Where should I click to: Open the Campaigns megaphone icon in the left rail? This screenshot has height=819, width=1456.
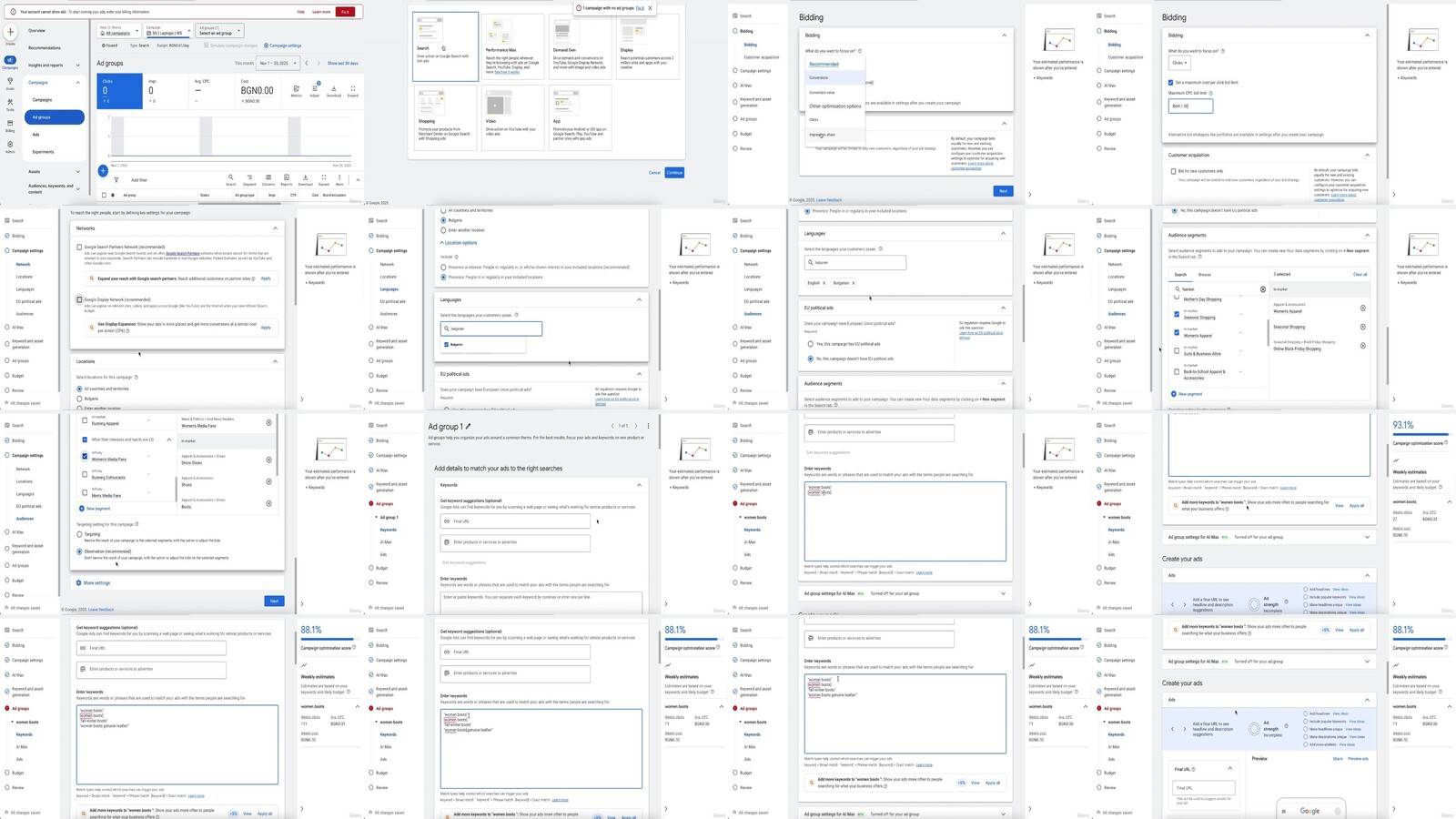(x=10, y=60)
